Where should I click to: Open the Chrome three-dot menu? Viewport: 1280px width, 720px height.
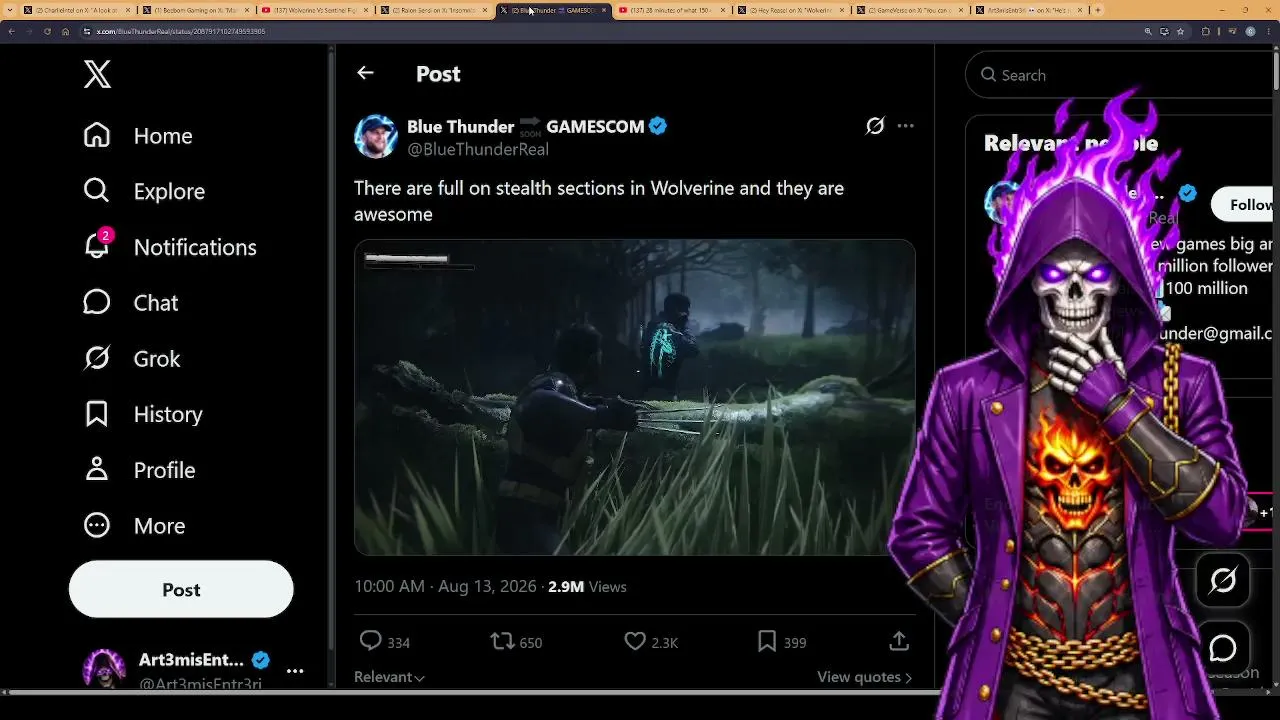[x=1269, y=31]
